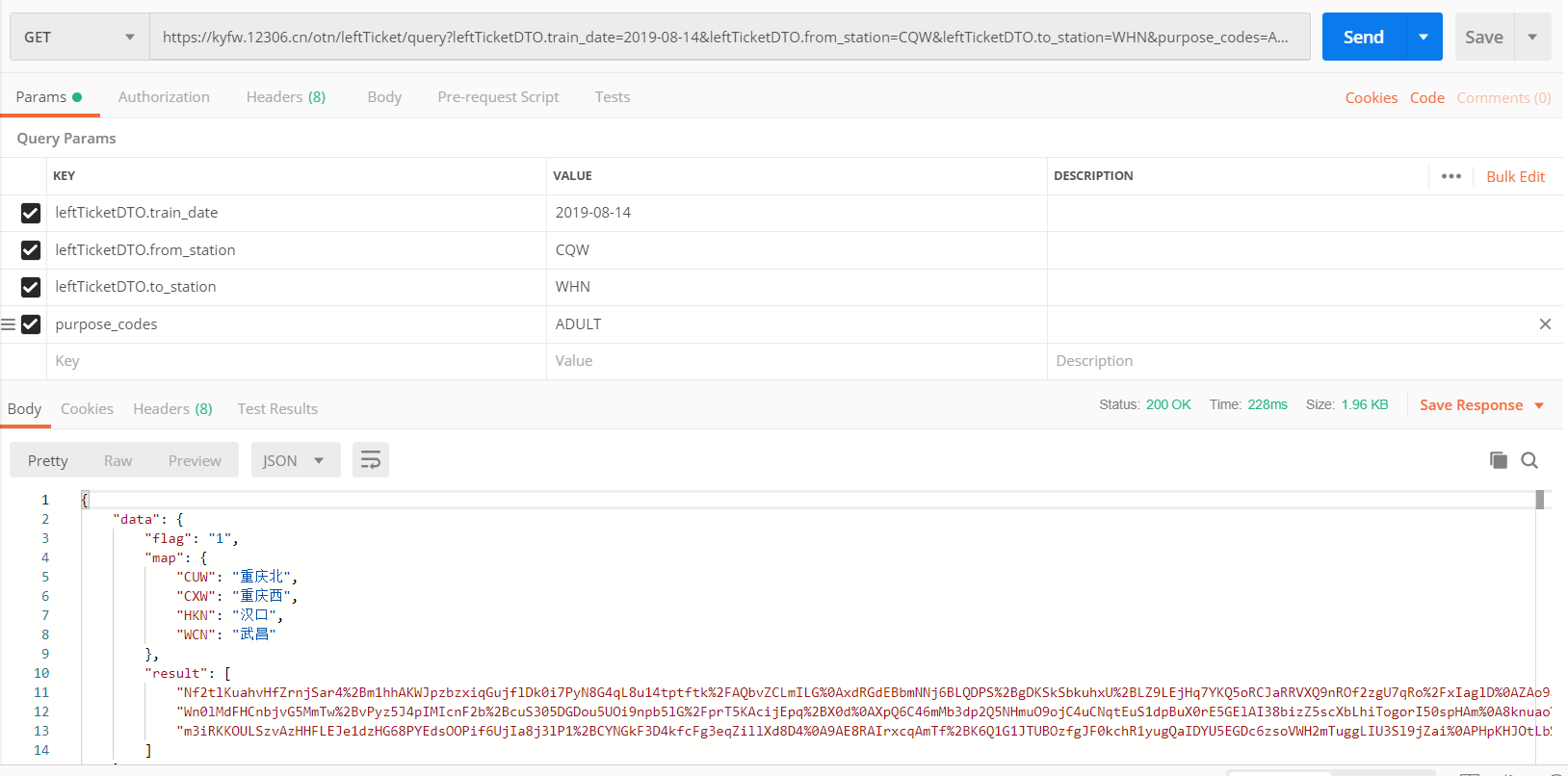Screen dimensions: 1568x776
Task: Open the request Headers (8) tab
Action: point(286,97)
